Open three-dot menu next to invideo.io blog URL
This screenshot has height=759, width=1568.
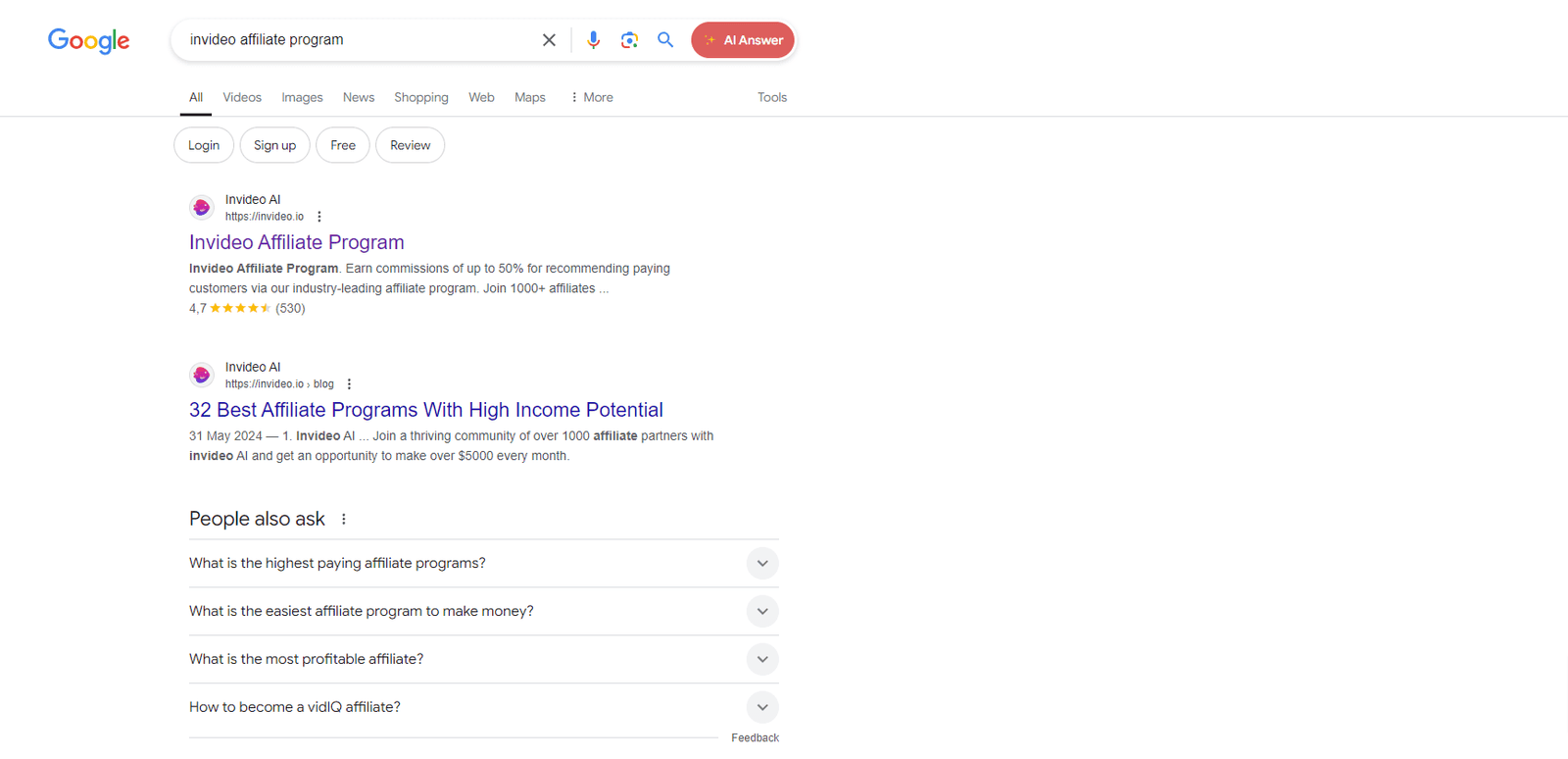(x=349, y=384)
